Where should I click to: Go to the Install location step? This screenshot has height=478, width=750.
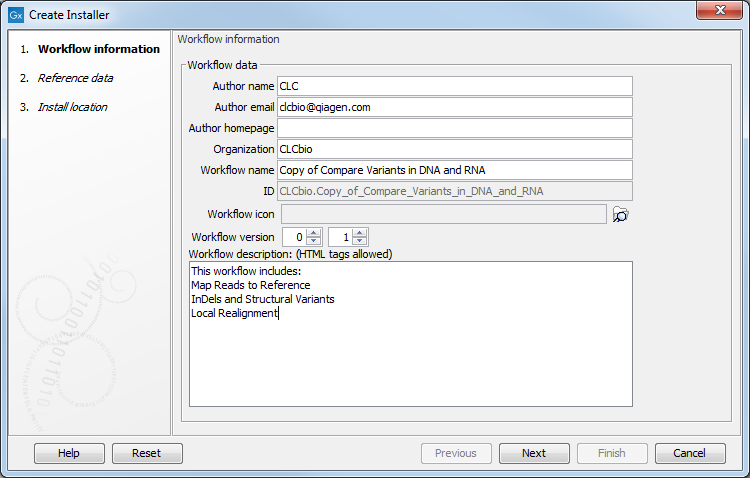coord(73,107)
